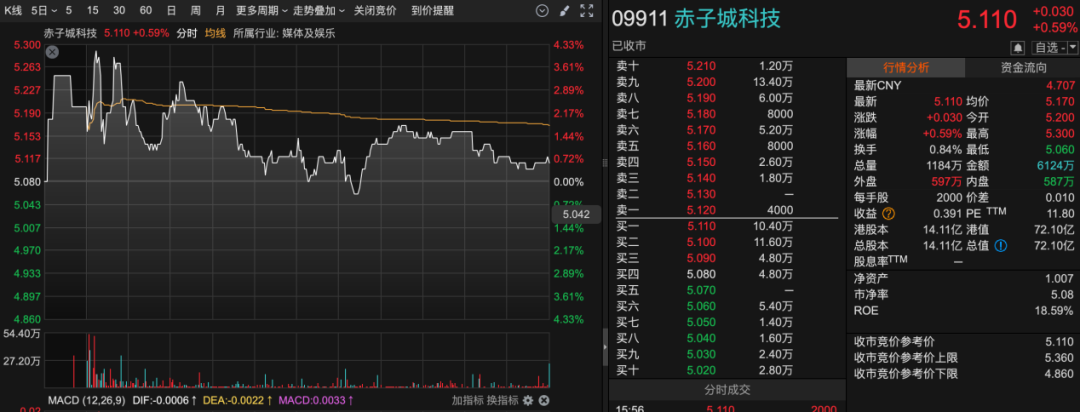1080x412 pixels.
Task: Expand chart to fullscreen with arrows icon
Action: (x=587, y=10)
